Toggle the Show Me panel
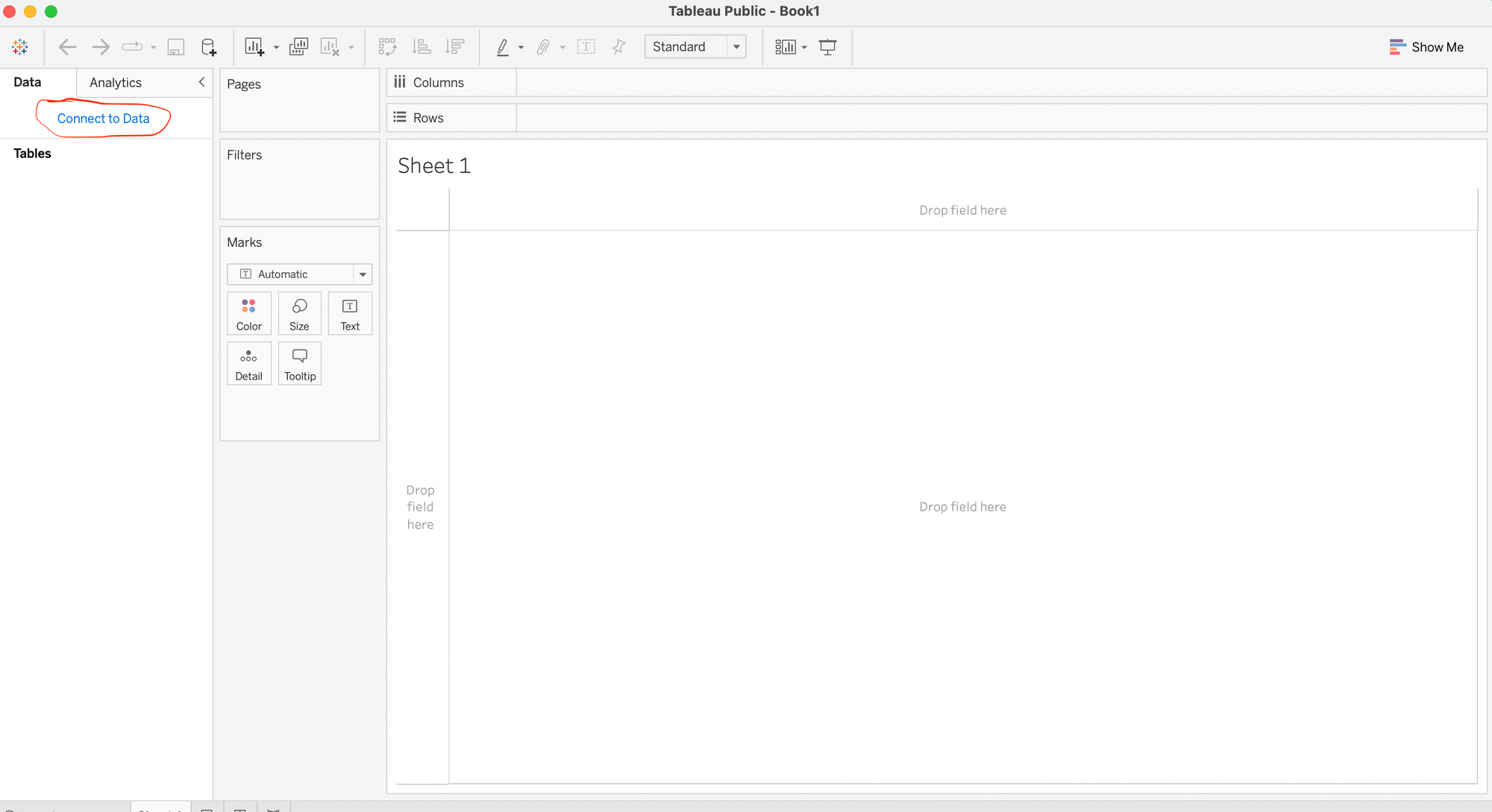Viewport: 1492px width, 812px height. click(1426, 47)
